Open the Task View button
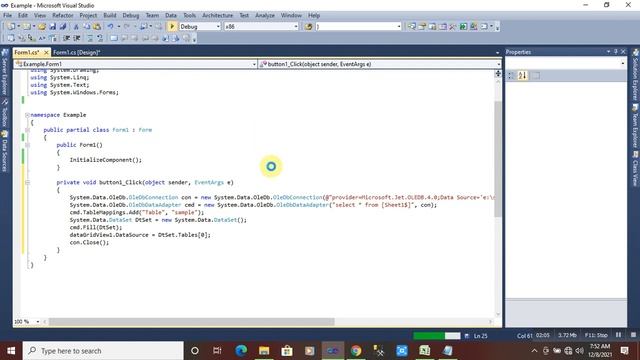640x360 pixels. tap(217, 351)
